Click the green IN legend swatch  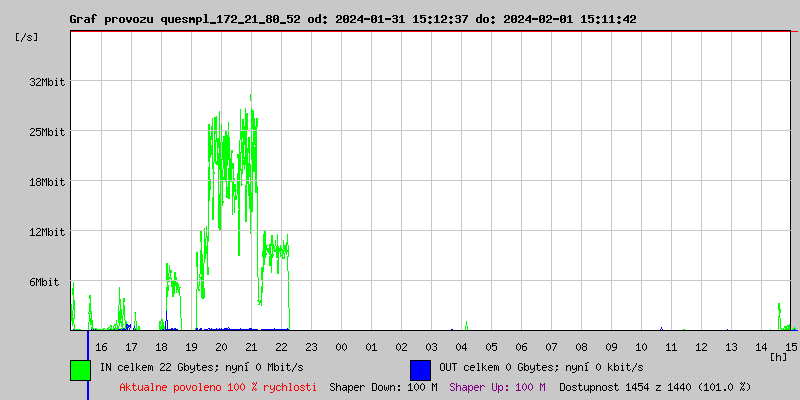(80, 369)
